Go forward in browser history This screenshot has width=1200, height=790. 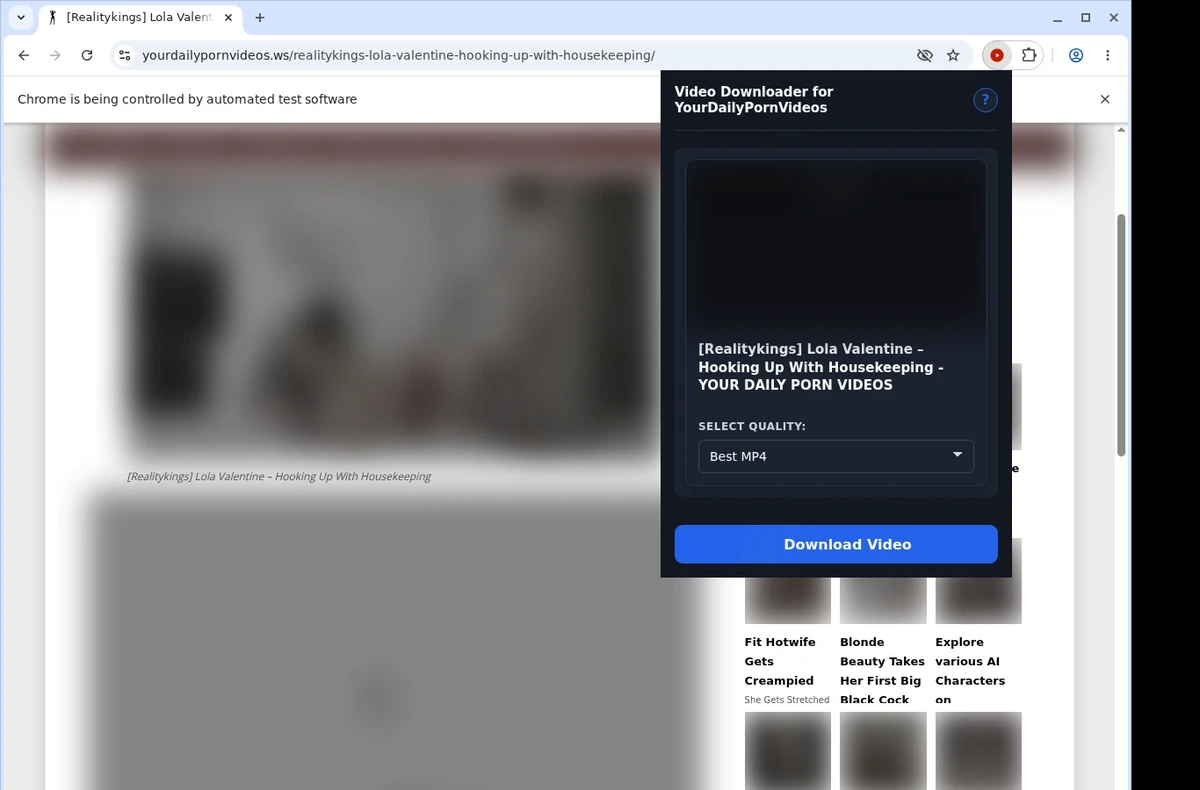(x=55, y=56)
